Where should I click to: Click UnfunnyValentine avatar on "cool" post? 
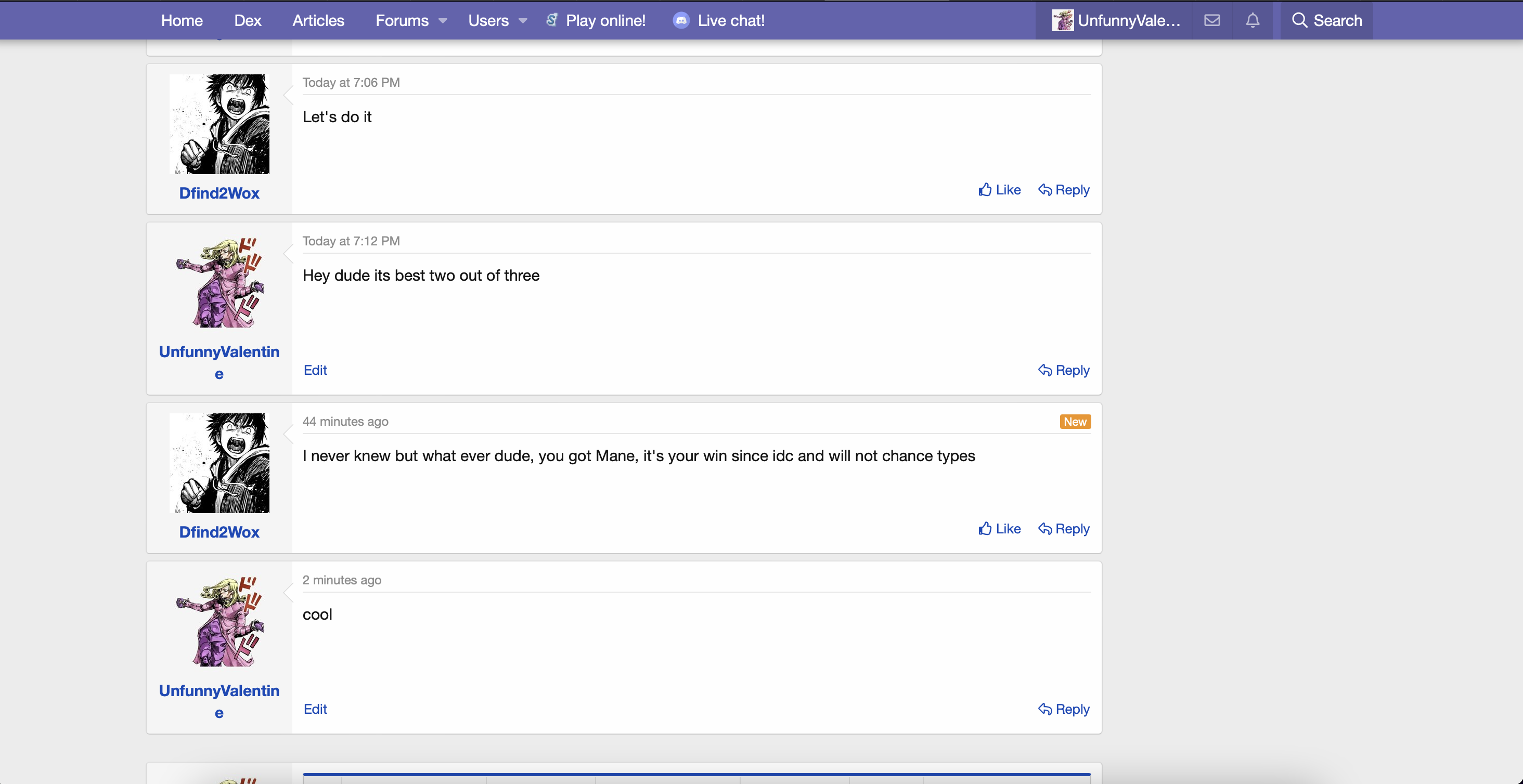pyautogui.click(x=220, y=621)
